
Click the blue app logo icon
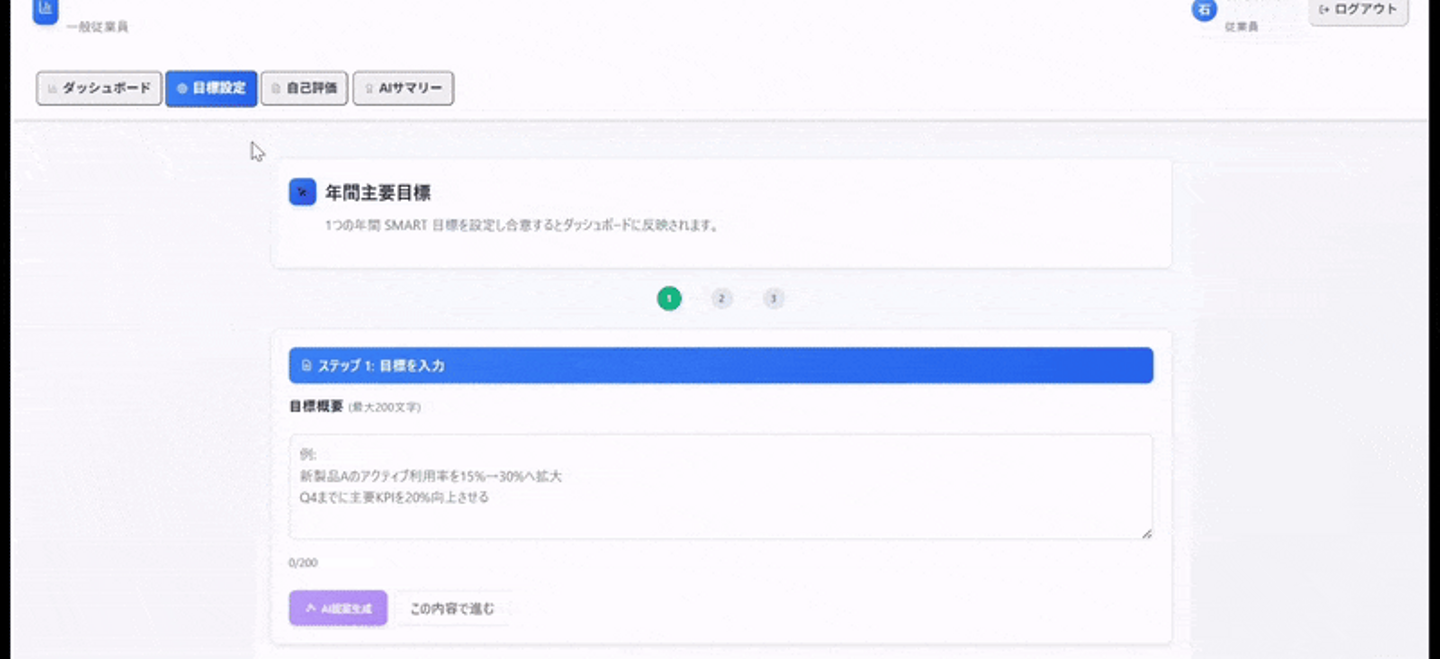click(45, 10)
